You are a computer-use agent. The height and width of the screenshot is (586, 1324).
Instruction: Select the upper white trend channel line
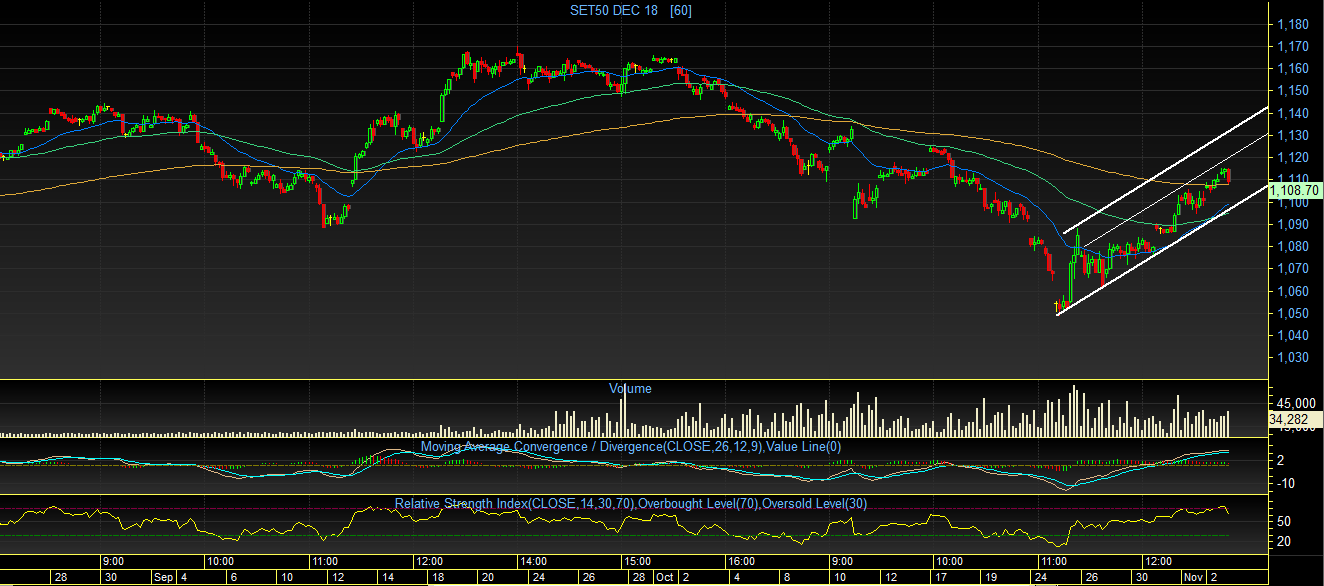1165,169
